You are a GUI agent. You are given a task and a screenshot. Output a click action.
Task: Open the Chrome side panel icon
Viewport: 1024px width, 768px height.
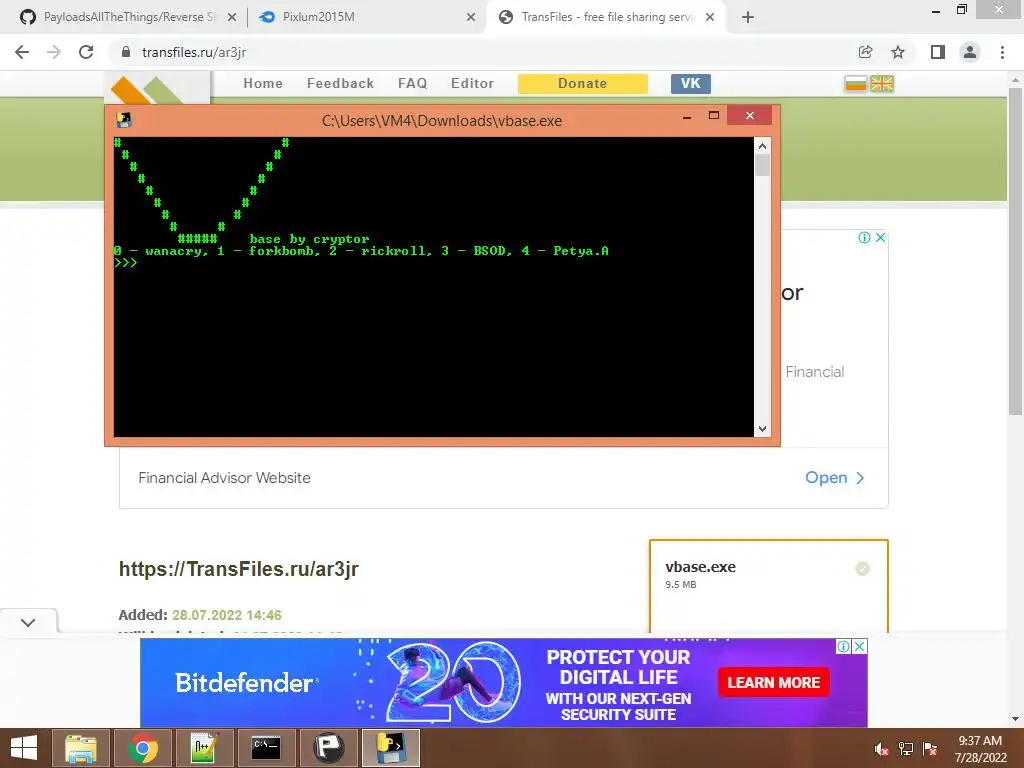[x=938, y=52]
